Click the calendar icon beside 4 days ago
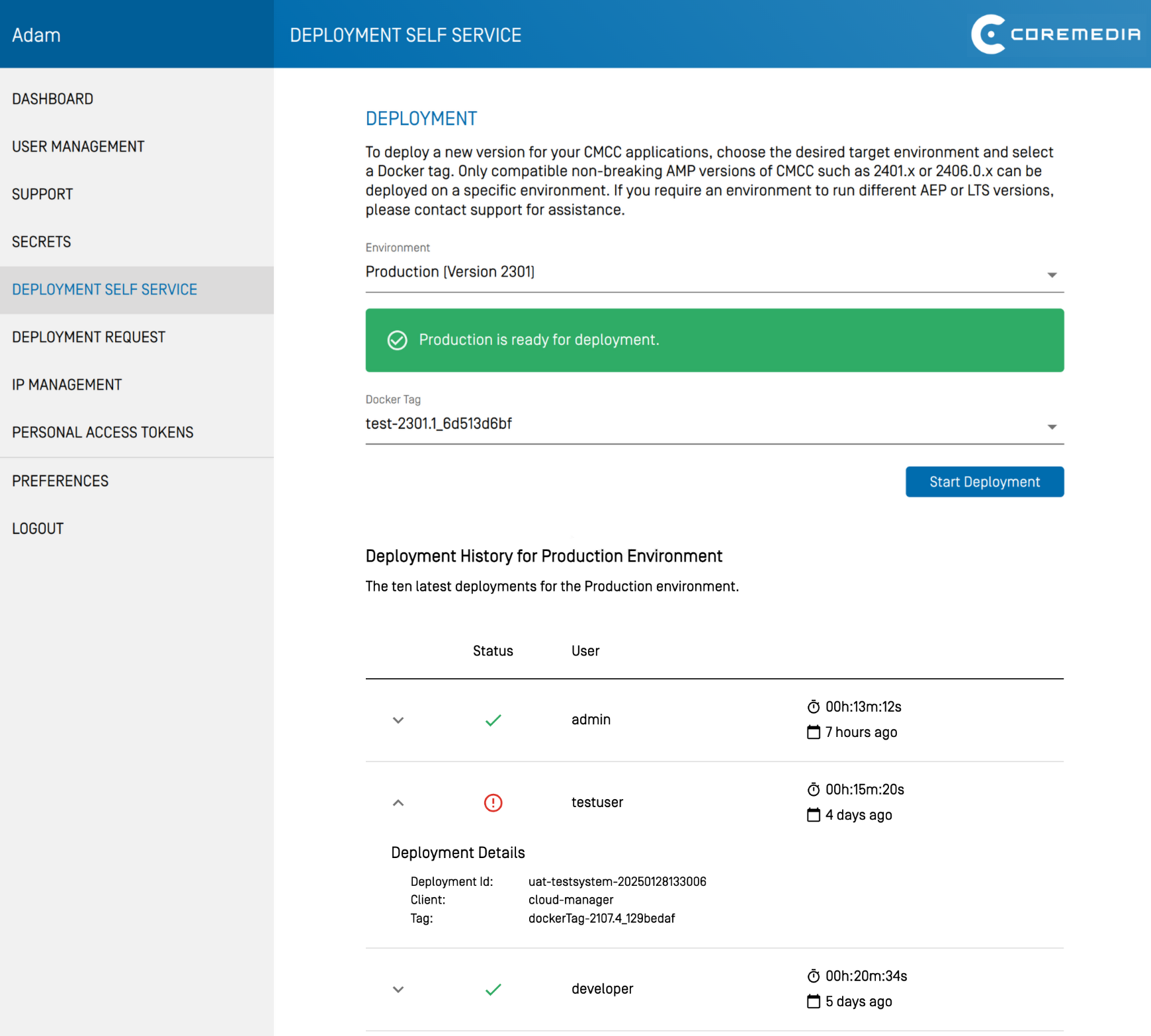This screenshot has height=1036, width=1151. coord(813,814)
